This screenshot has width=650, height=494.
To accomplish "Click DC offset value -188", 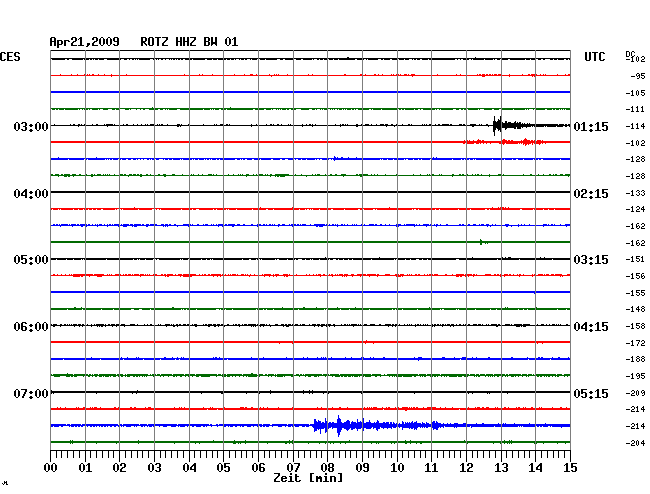I will 635,359.
